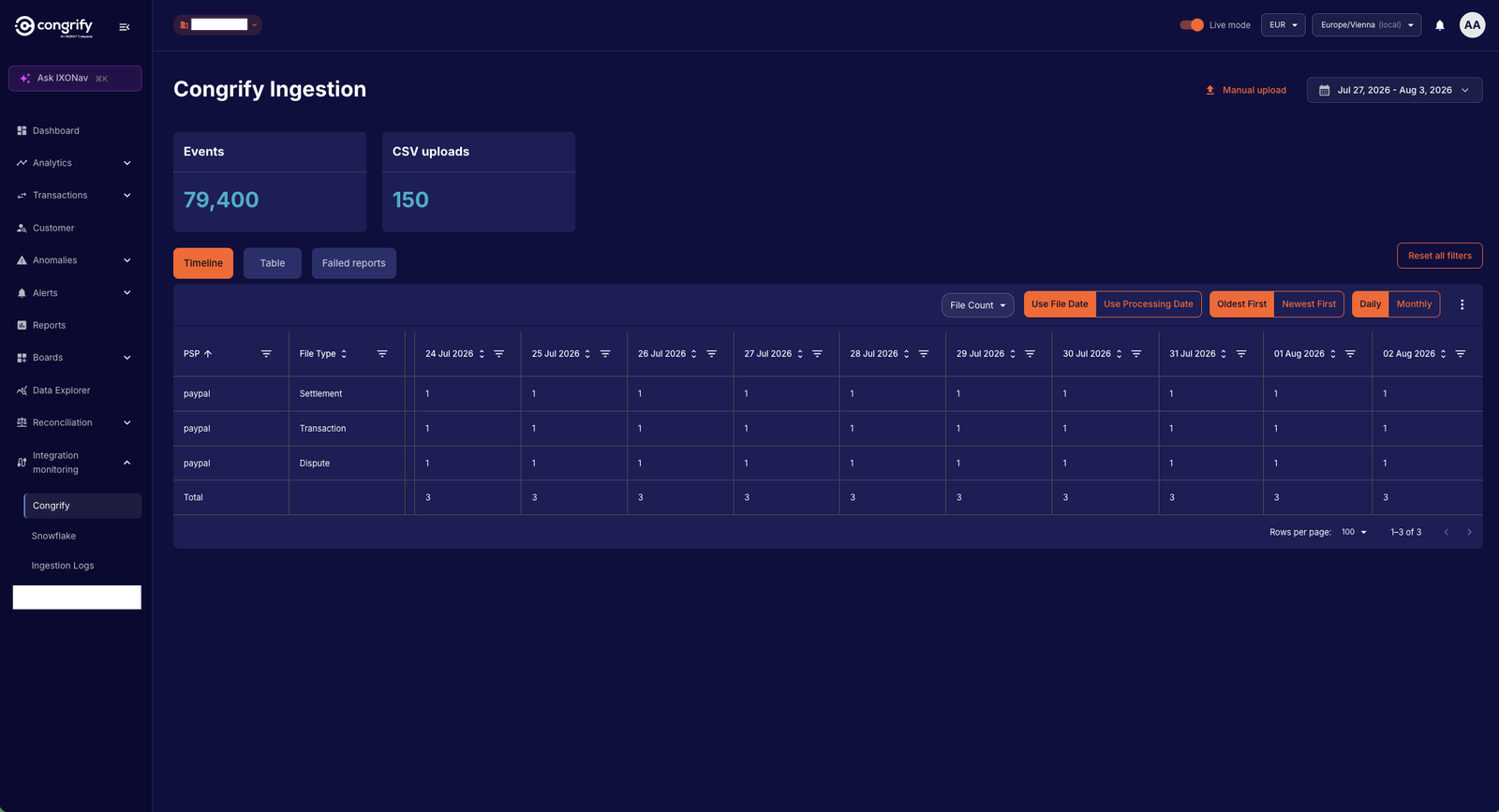Open the workspace selector in header

pos(217,25)
